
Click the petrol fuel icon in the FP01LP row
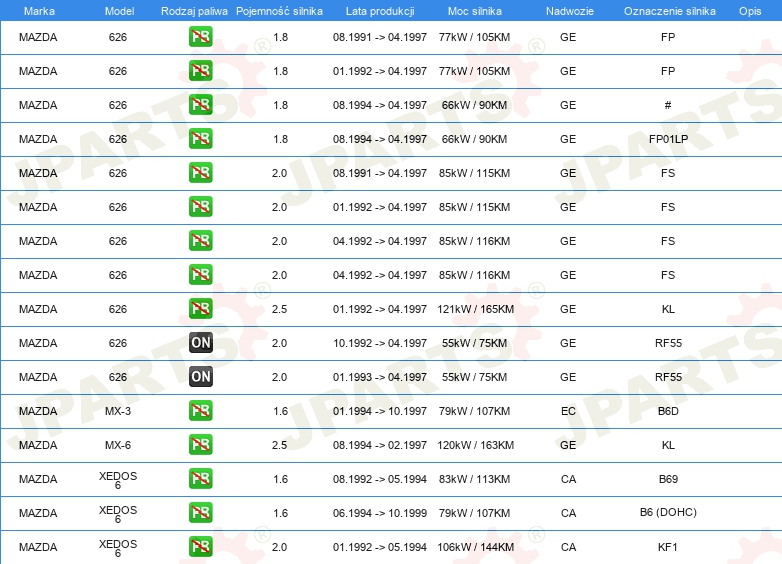pos(200,138)
